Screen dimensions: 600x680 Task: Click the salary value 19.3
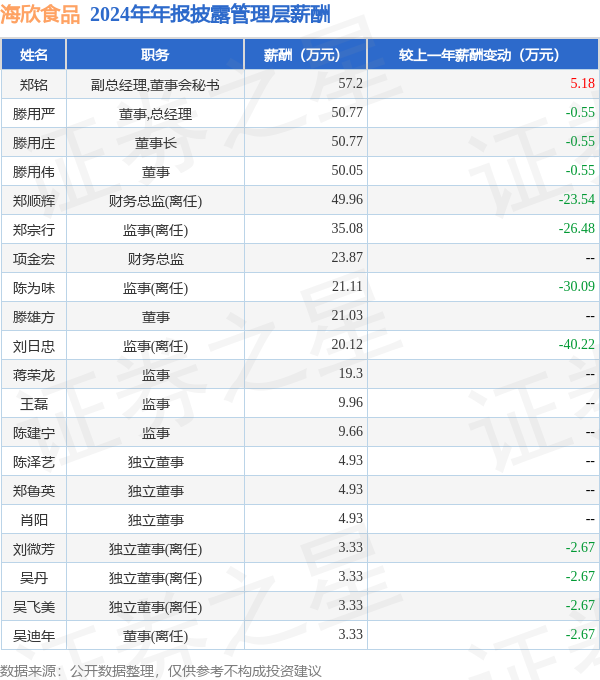coord(350,374)
